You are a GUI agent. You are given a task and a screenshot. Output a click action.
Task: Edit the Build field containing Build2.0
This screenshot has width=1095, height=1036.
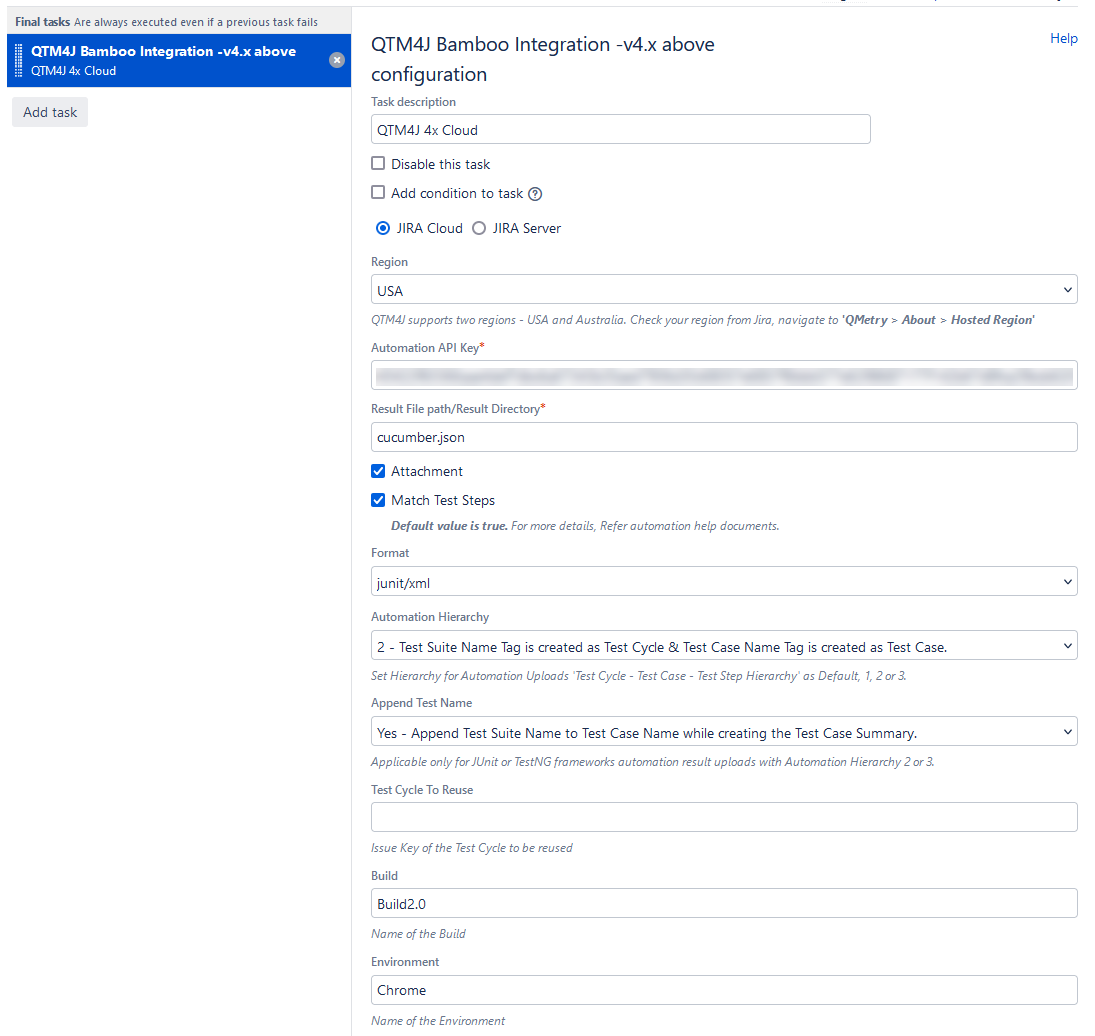click(723, 903)
